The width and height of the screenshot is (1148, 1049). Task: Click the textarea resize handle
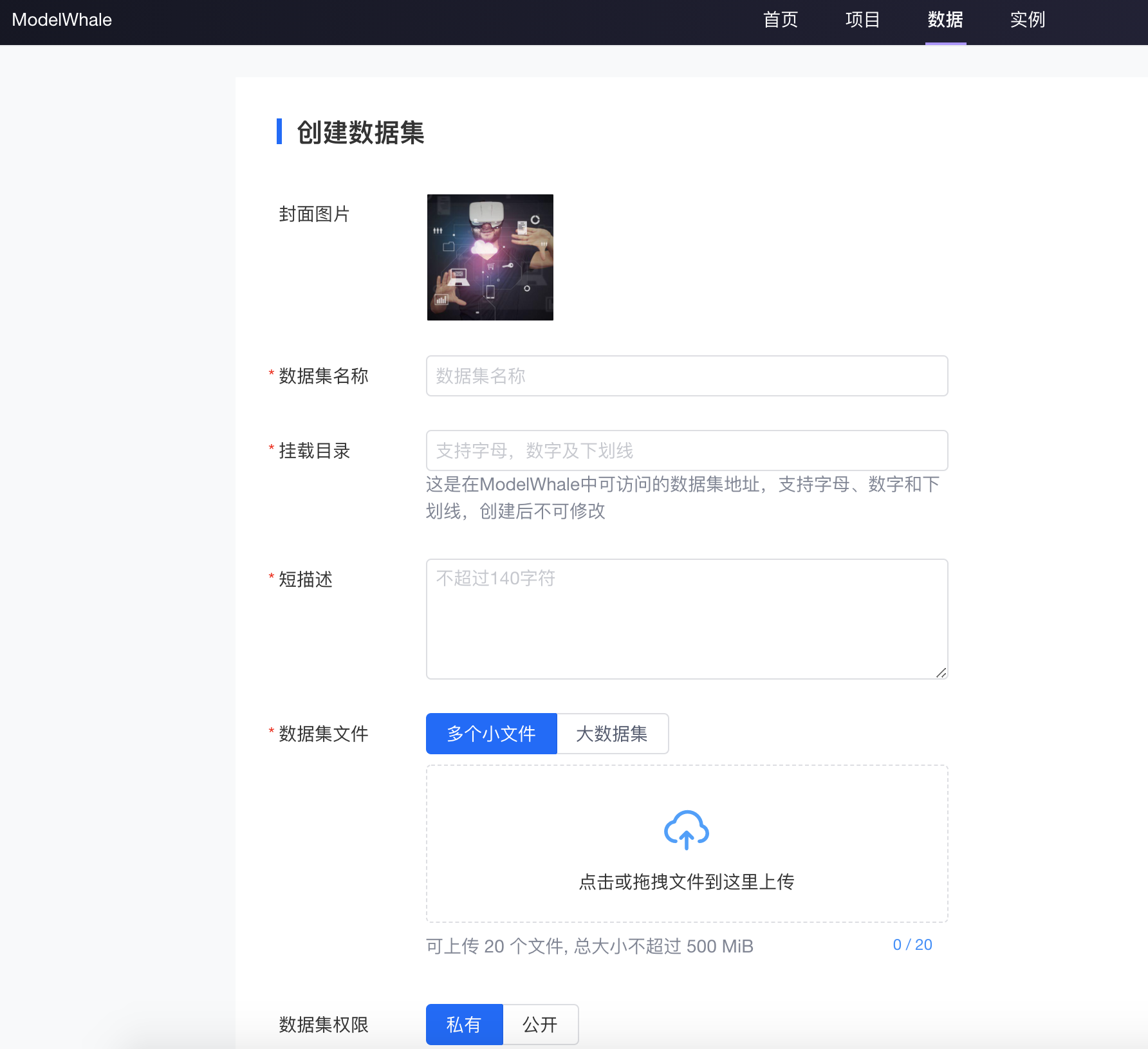pos(940,673)
